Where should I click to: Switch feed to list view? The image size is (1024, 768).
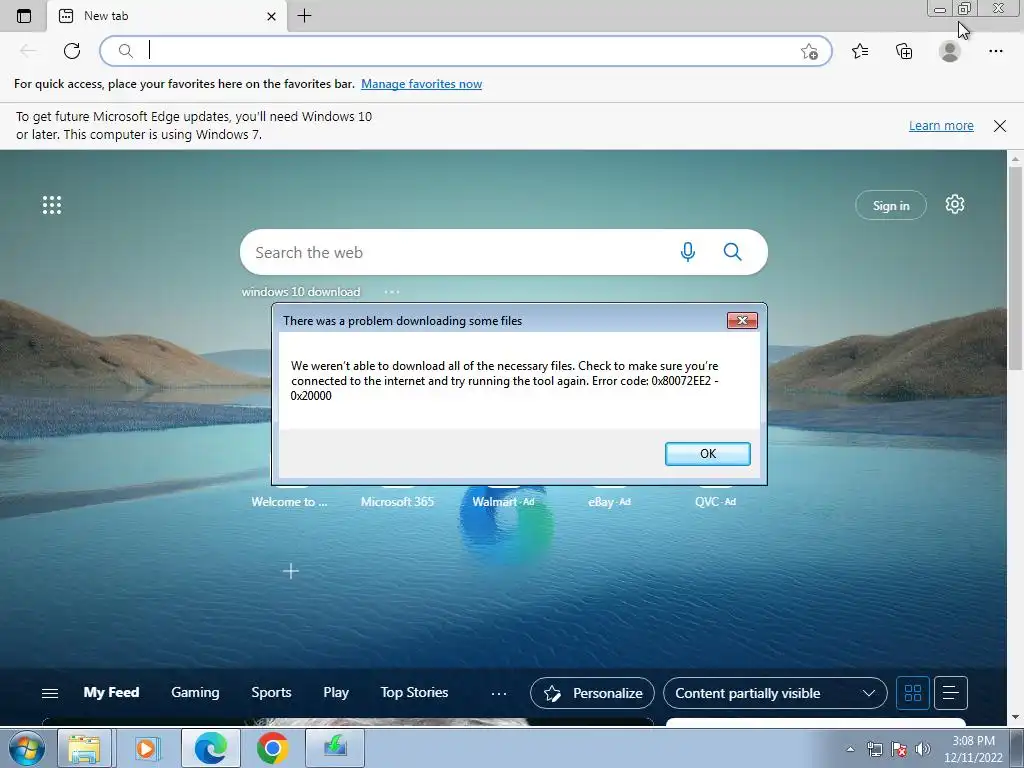[951, 693]
